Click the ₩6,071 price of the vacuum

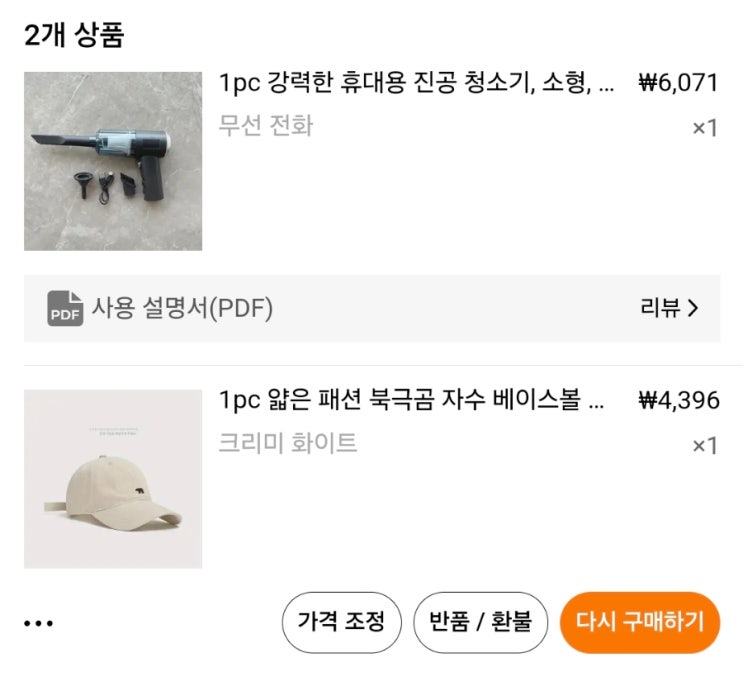(678, 83)
